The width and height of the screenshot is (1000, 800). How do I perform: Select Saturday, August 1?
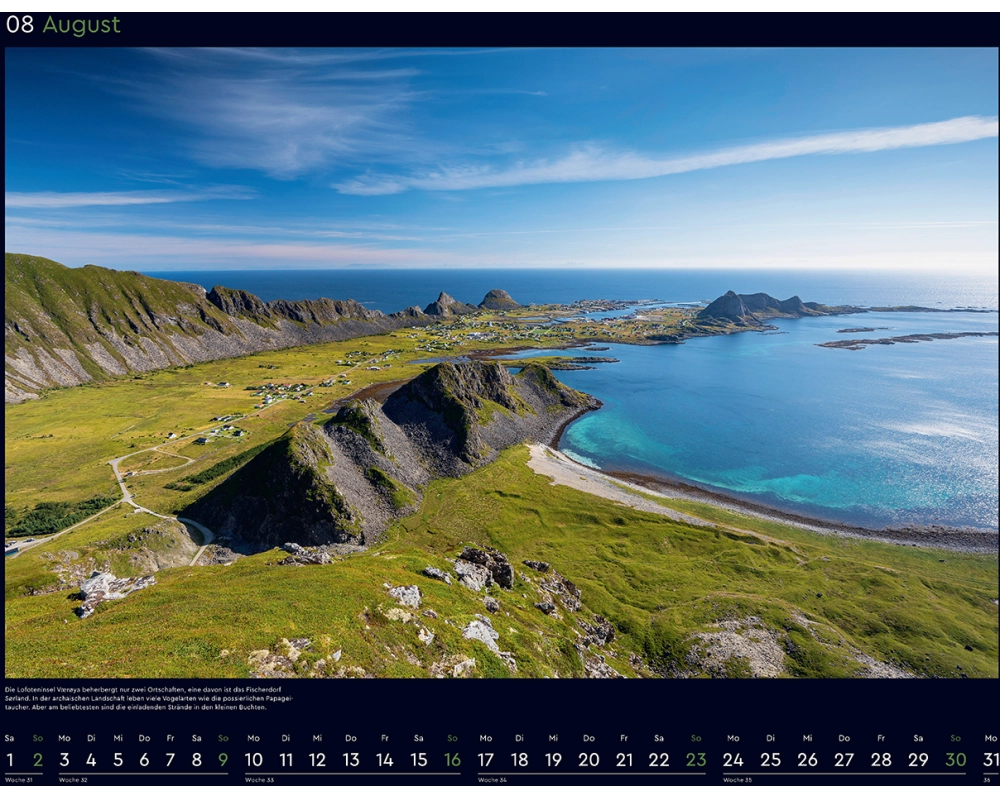(x=10, y=760)
